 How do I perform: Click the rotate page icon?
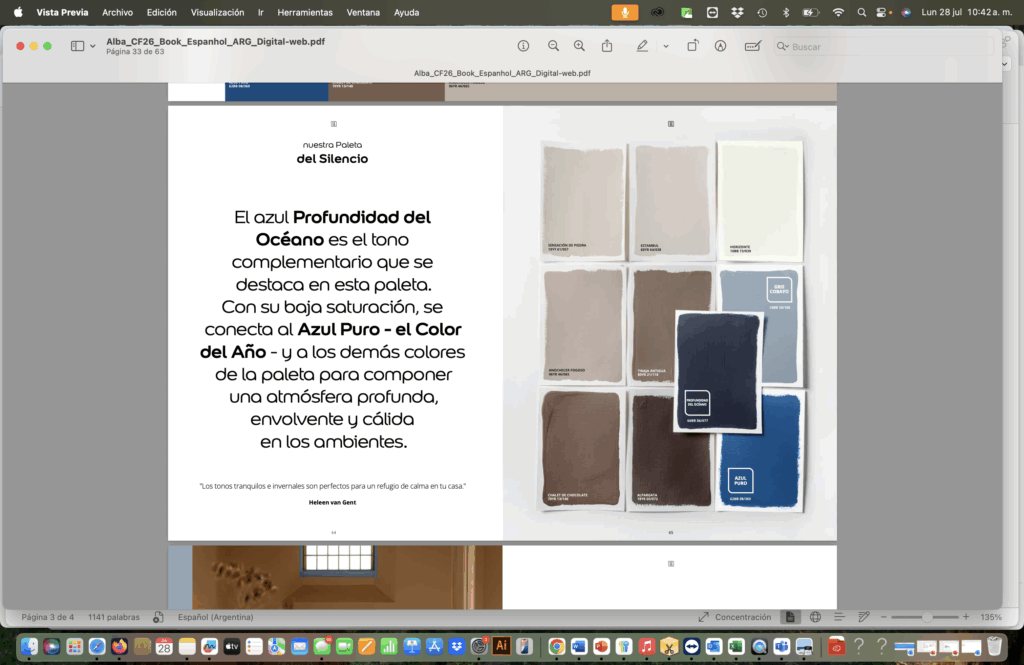pos(693,46)
